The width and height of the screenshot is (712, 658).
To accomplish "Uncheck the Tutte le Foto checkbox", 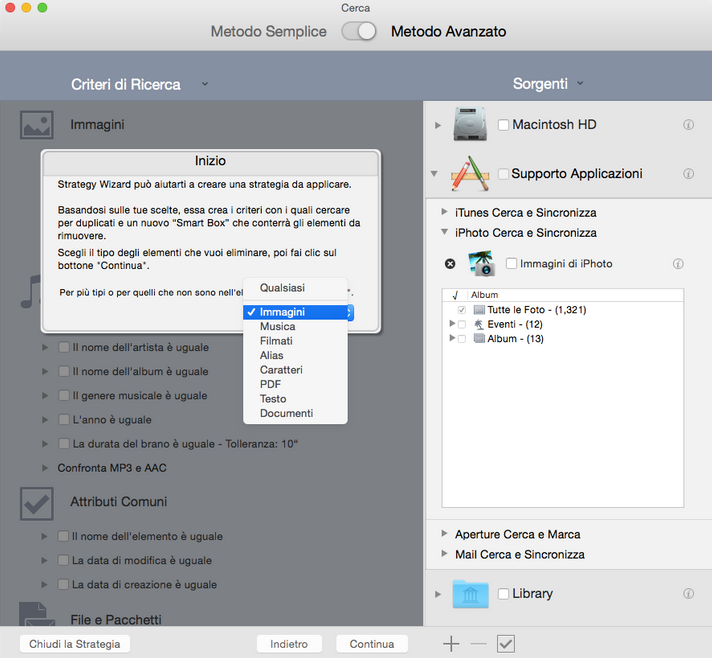I will [x=462, y=310].
